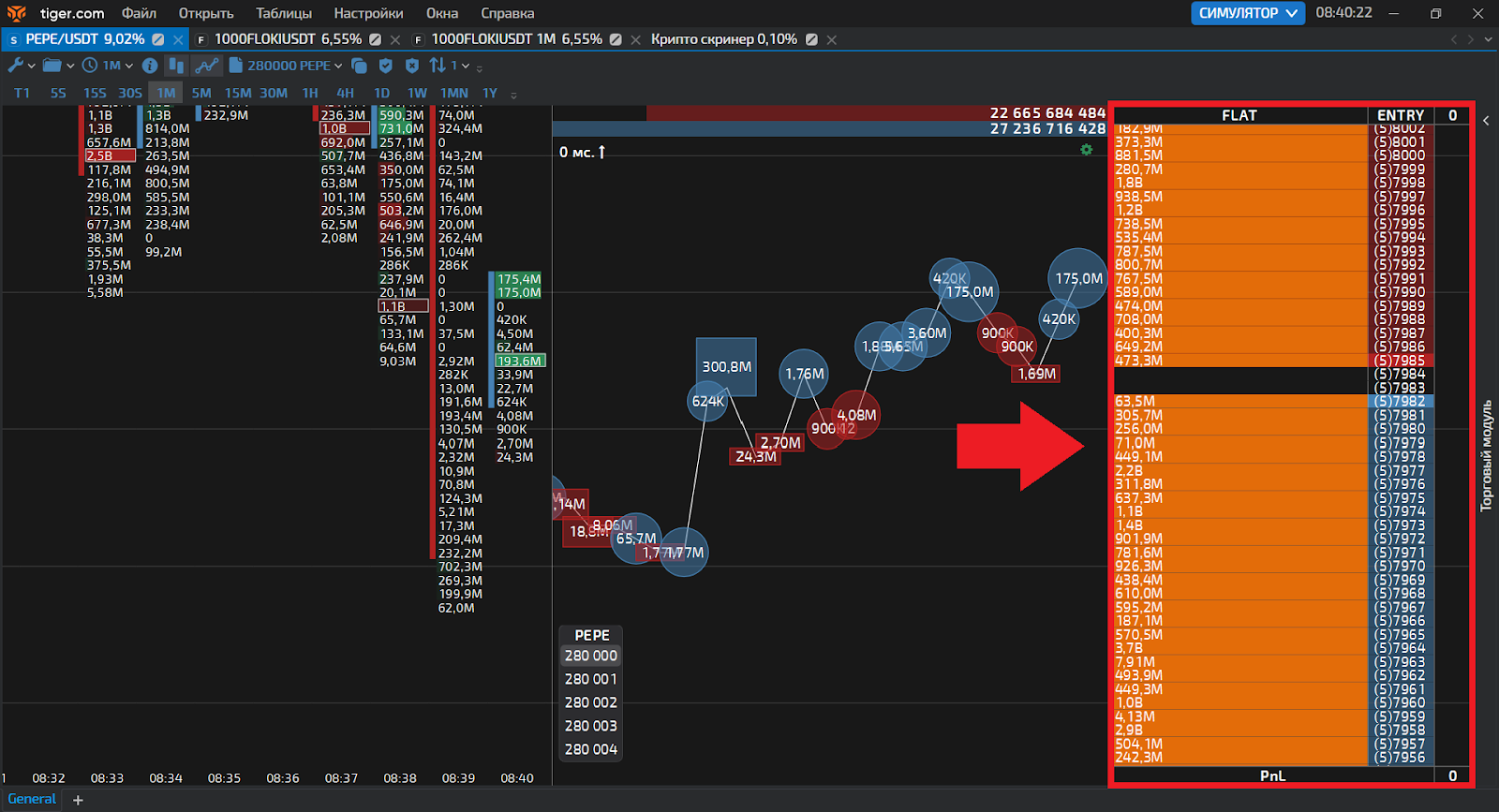Click the shield with X icon
Image resolution: width=1499 pixels, height=812 pixels.
click(x=411, y=66)
